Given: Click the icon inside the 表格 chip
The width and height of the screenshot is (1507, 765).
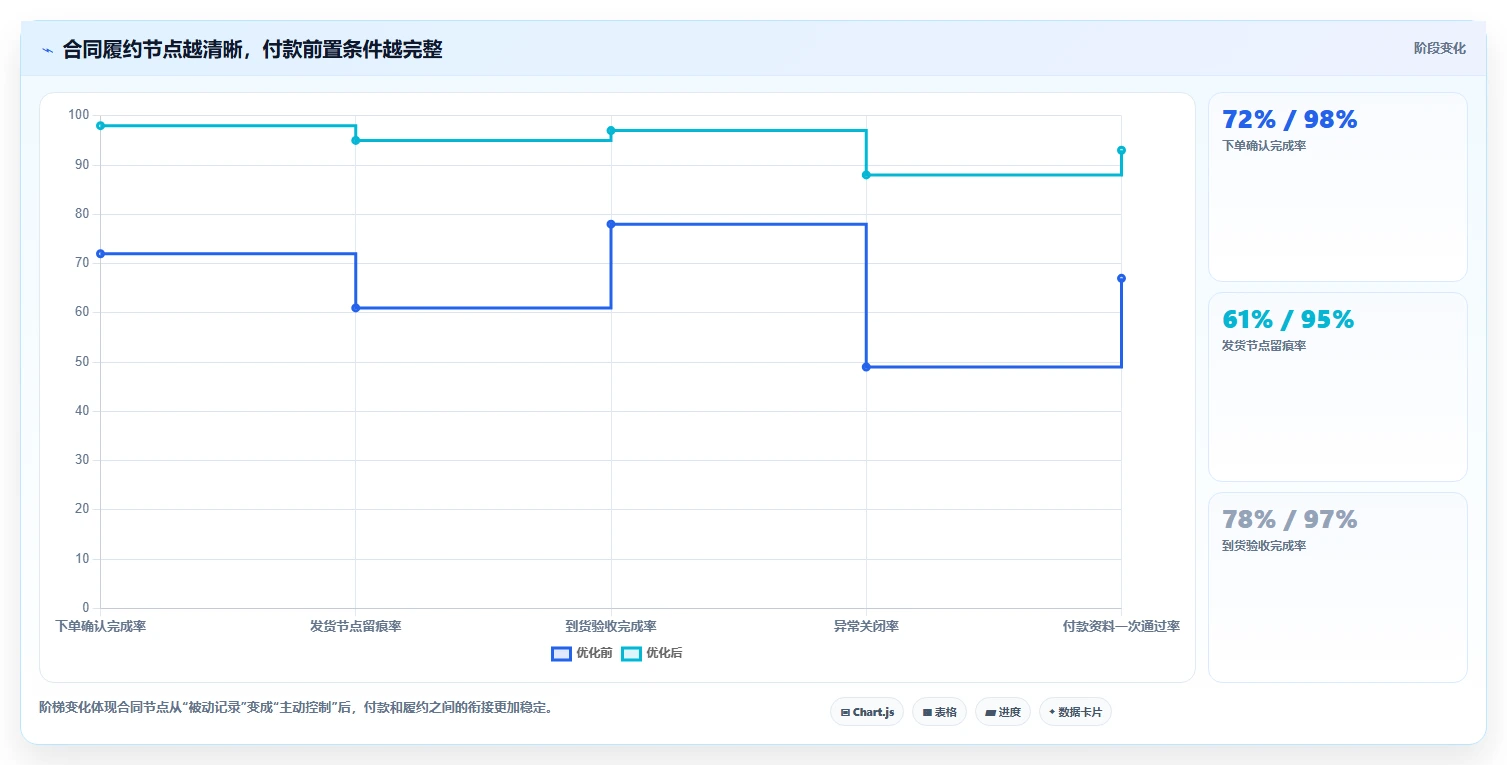Looking at the screenshot, I should [x=927, y=713].
